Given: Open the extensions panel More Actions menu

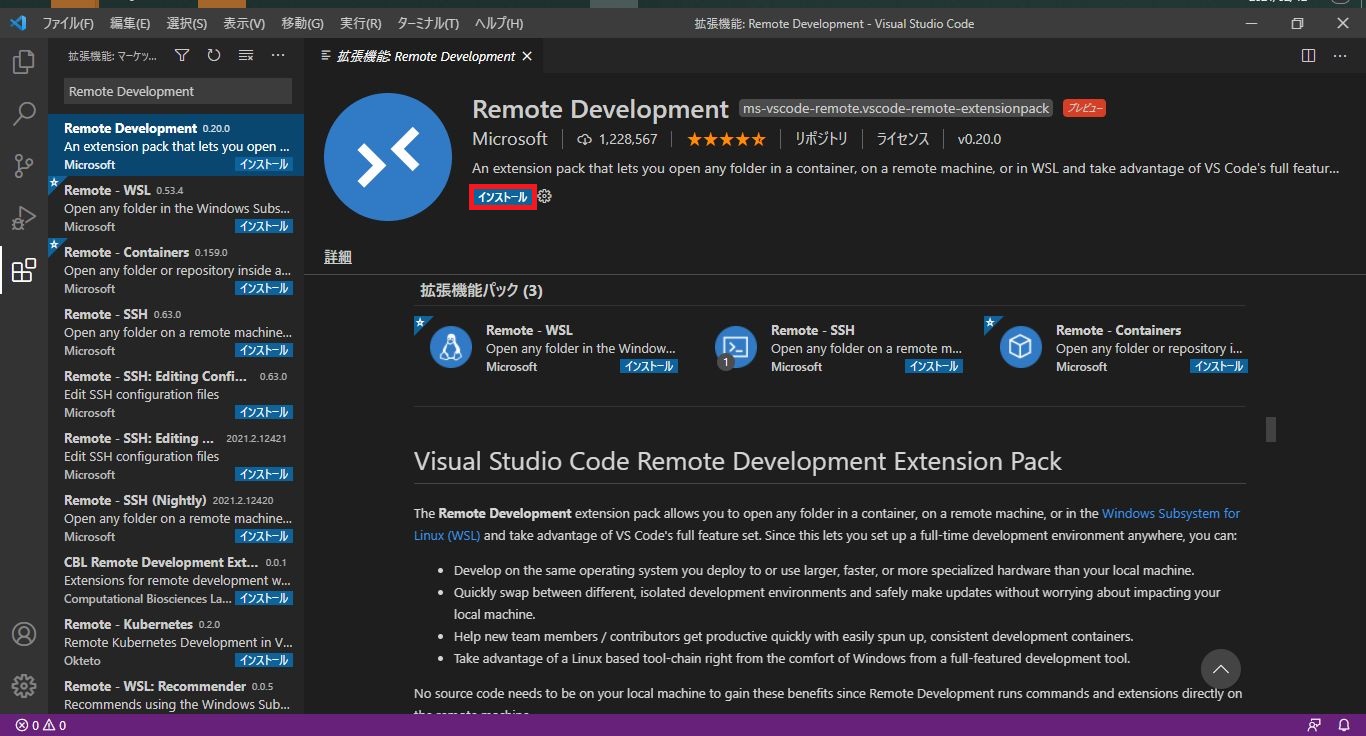Looking at the screenshot, I should coord(278,56).
